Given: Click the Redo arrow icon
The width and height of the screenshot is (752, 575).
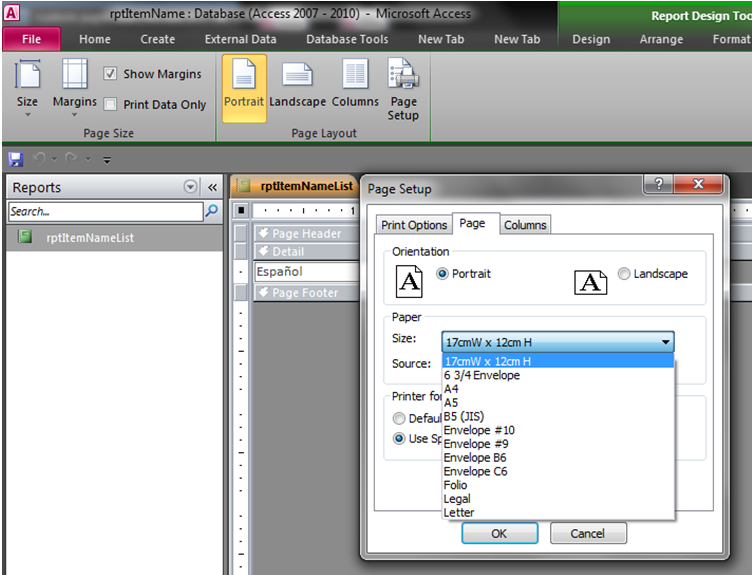Looking at the screenshot, I should (71, 158).
